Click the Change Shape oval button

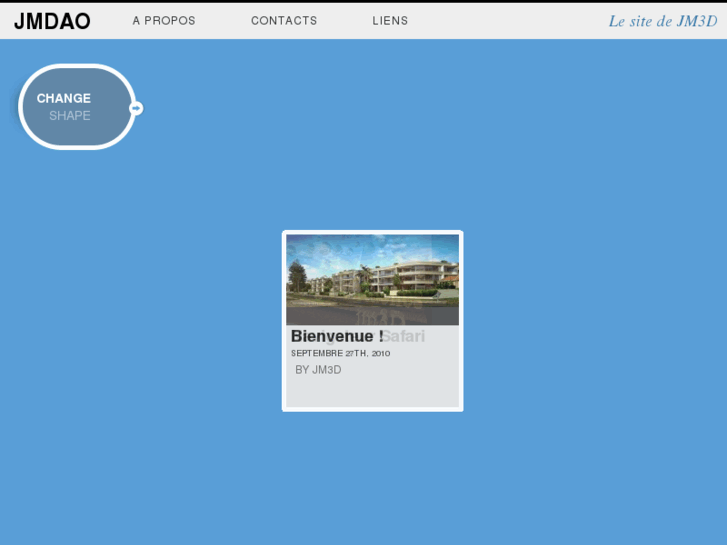click(77, 107)
